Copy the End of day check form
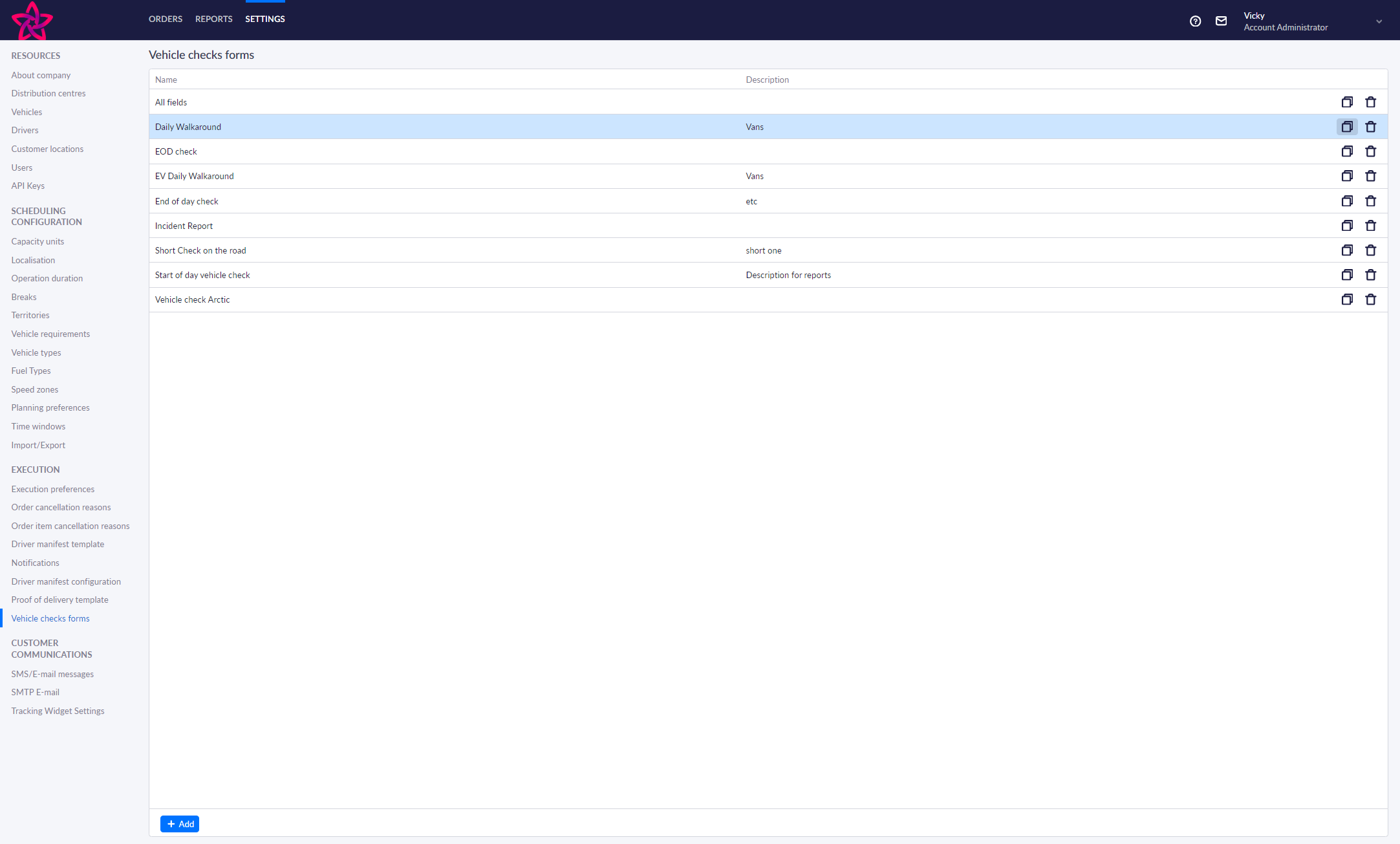The image size is (1400, 844). pos(1347,201)
